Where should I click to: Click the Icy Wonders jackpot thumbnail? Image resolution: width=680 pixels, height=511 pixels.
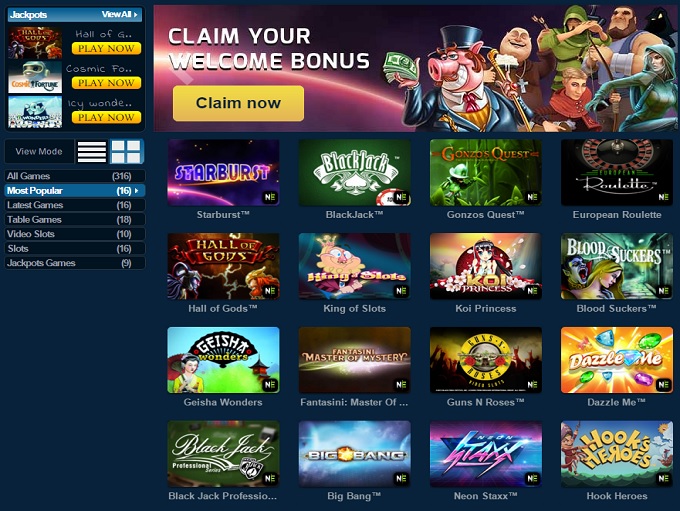click(x=35, y=112)
